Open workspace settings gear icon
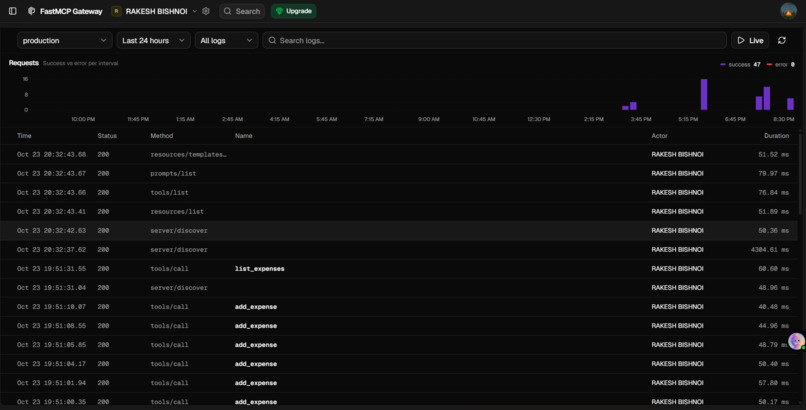The image size is (806, 410). 206,11
